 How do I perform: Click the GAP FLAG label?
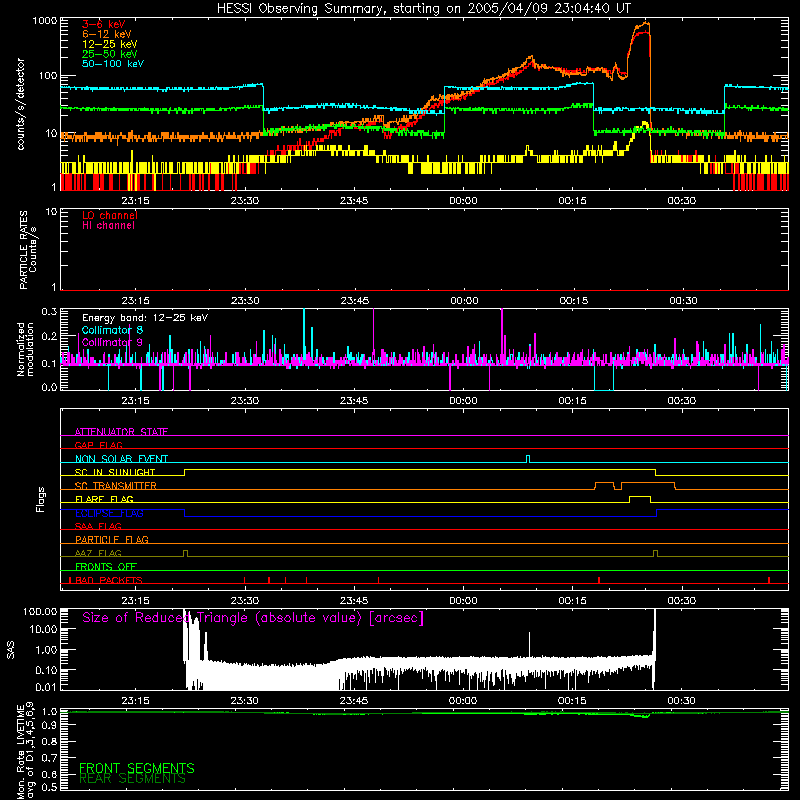click(98, 445)
